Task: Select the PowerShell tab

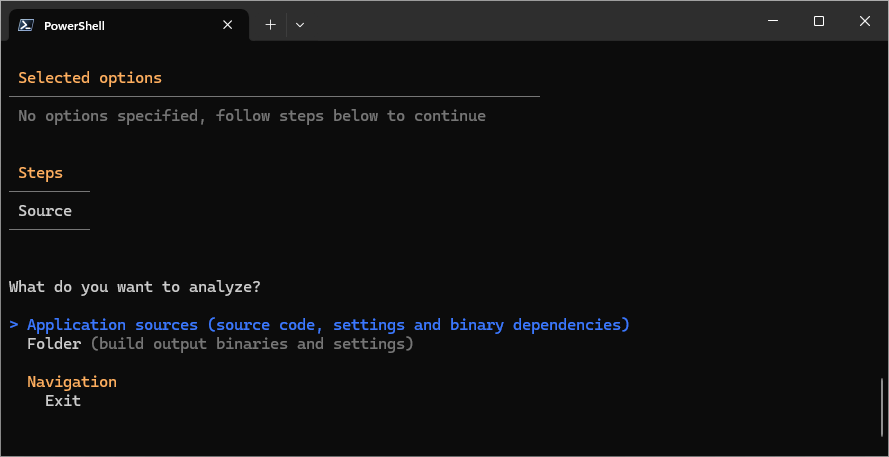Action: 129,25
